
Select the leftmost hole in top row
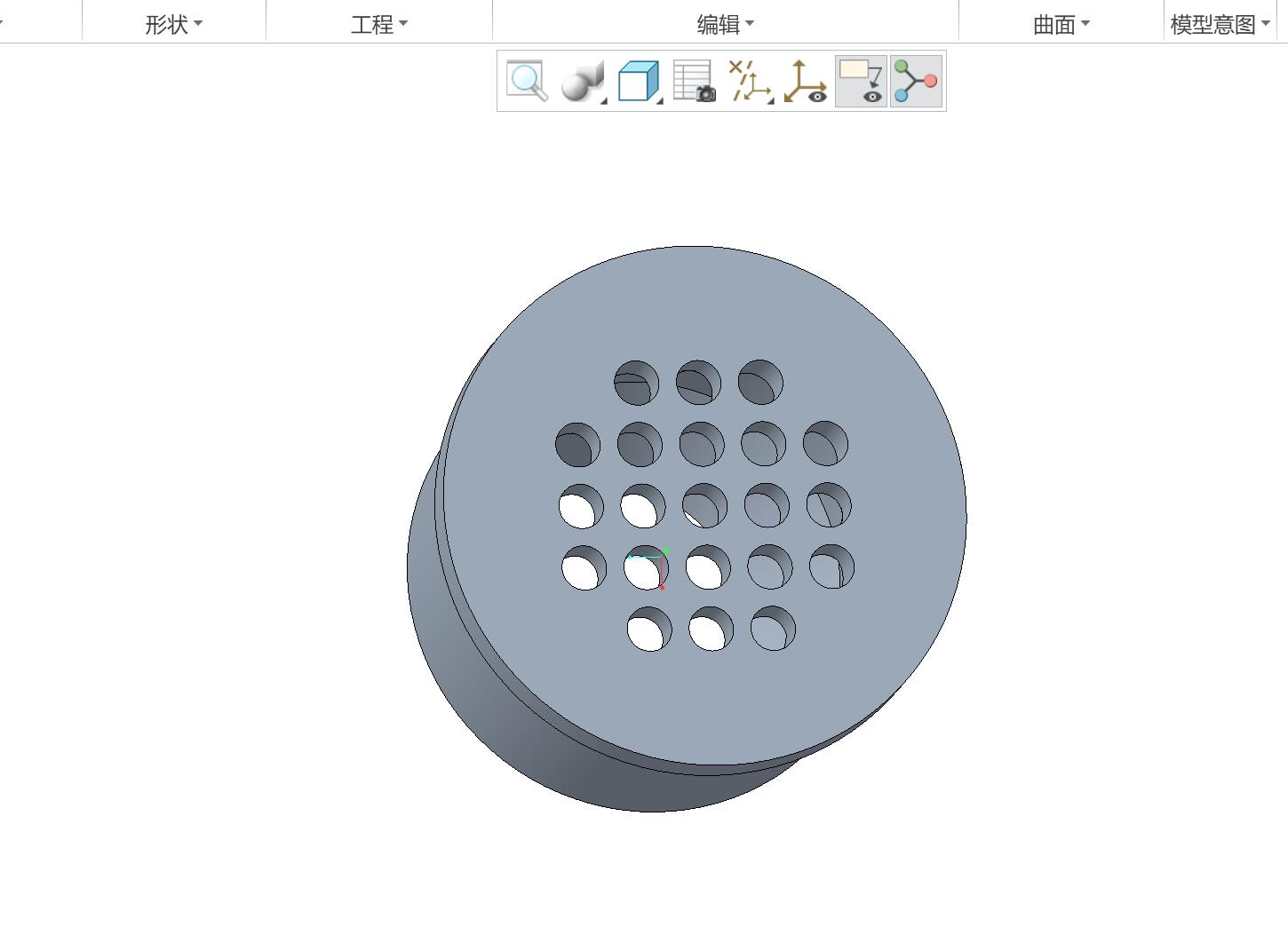[x=637, y=383]
